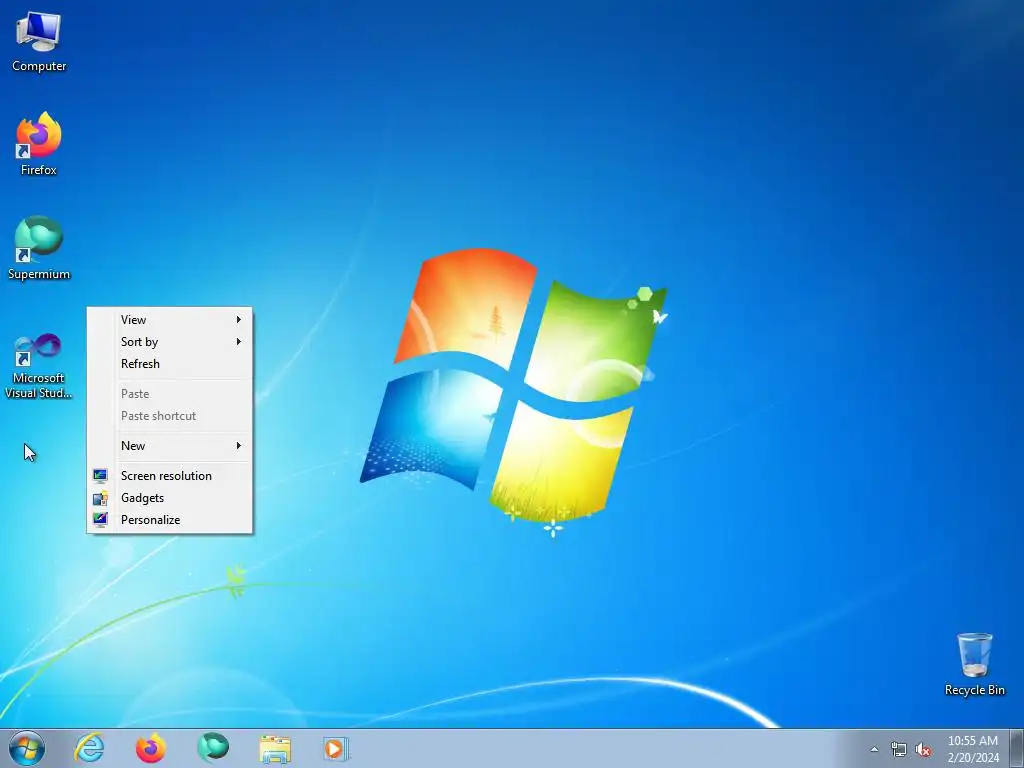This screenshot has height=768, width=1024.
Task: Select the Microsoft Visual Studio desktop shortcut
Action: [x=39, y=366]
